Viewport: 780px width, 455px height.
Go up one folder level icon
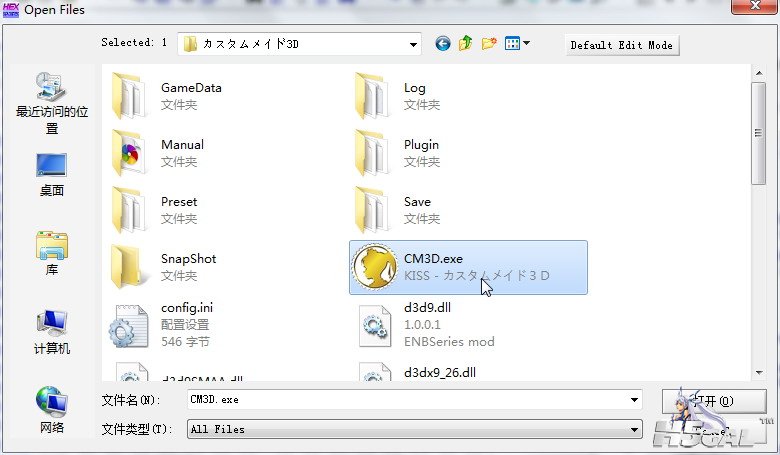tap(466, 44)
